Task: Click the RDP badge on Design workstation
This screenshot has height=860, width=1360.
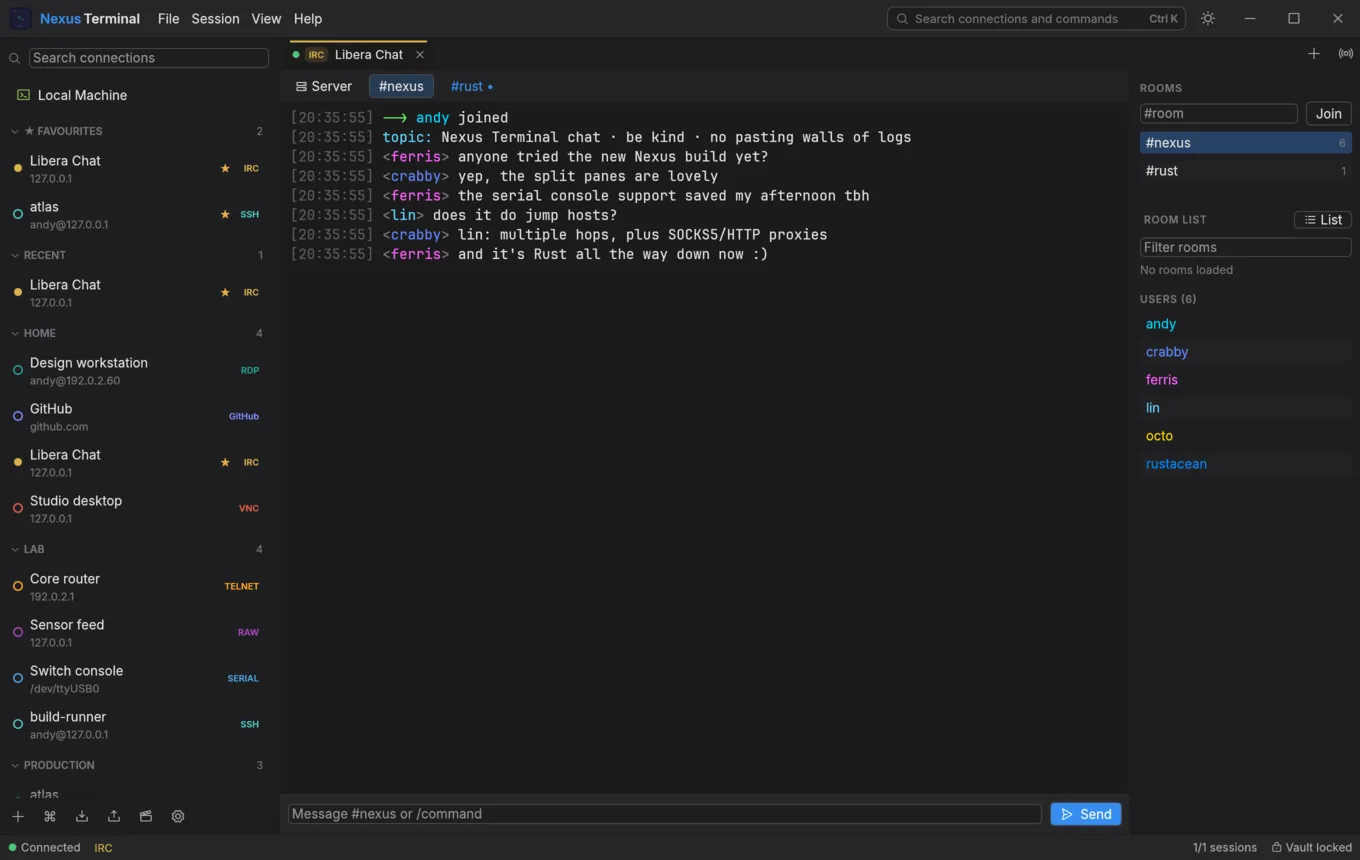Action: coord(250,371)
